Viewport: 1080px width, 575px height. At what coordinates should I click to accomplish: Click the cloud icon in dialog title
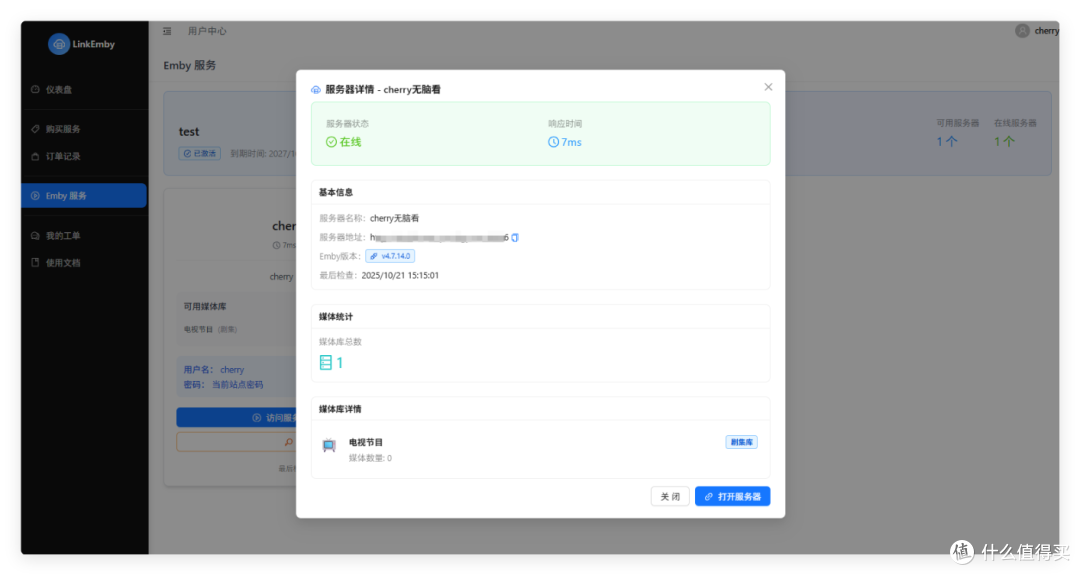(315, 90)
